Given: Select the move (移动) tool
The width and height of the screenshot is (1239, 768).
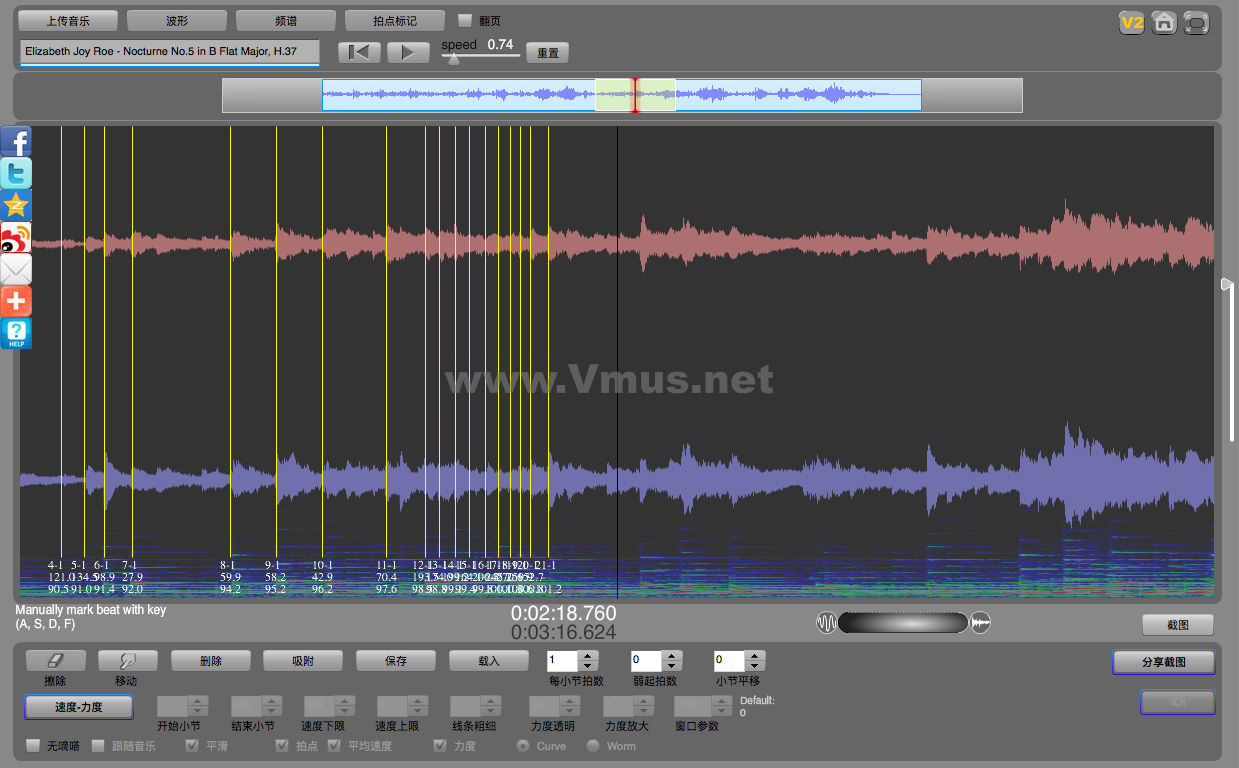Looking at the screenshot, I should (127, 661).
